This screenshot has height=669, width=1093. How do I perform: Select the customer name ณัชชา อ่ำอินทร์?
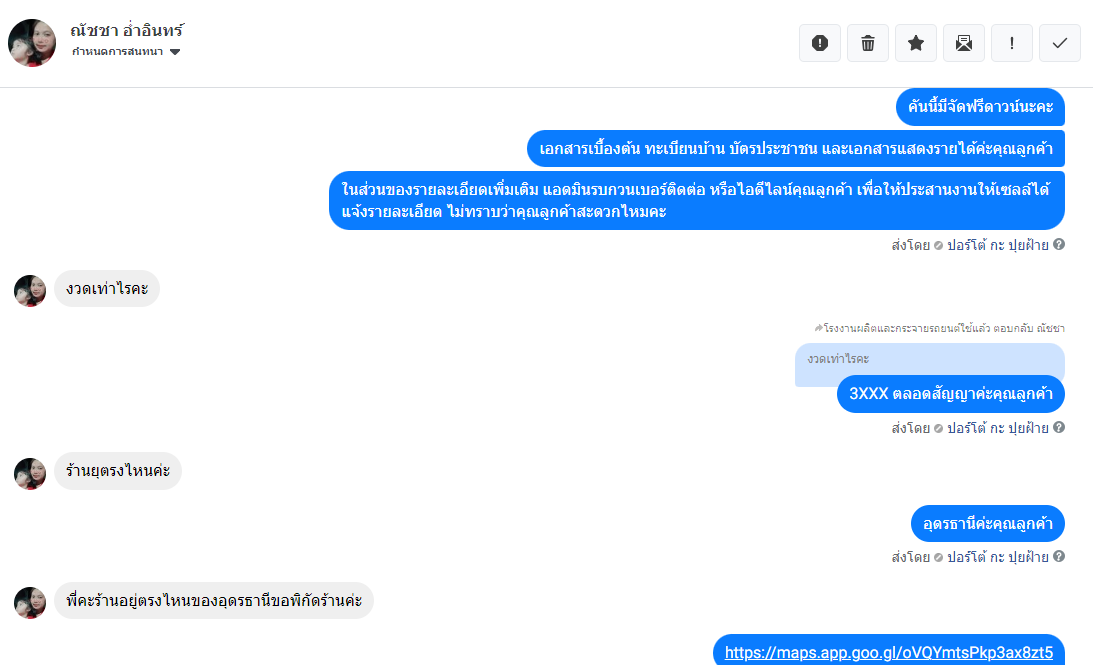127,30
